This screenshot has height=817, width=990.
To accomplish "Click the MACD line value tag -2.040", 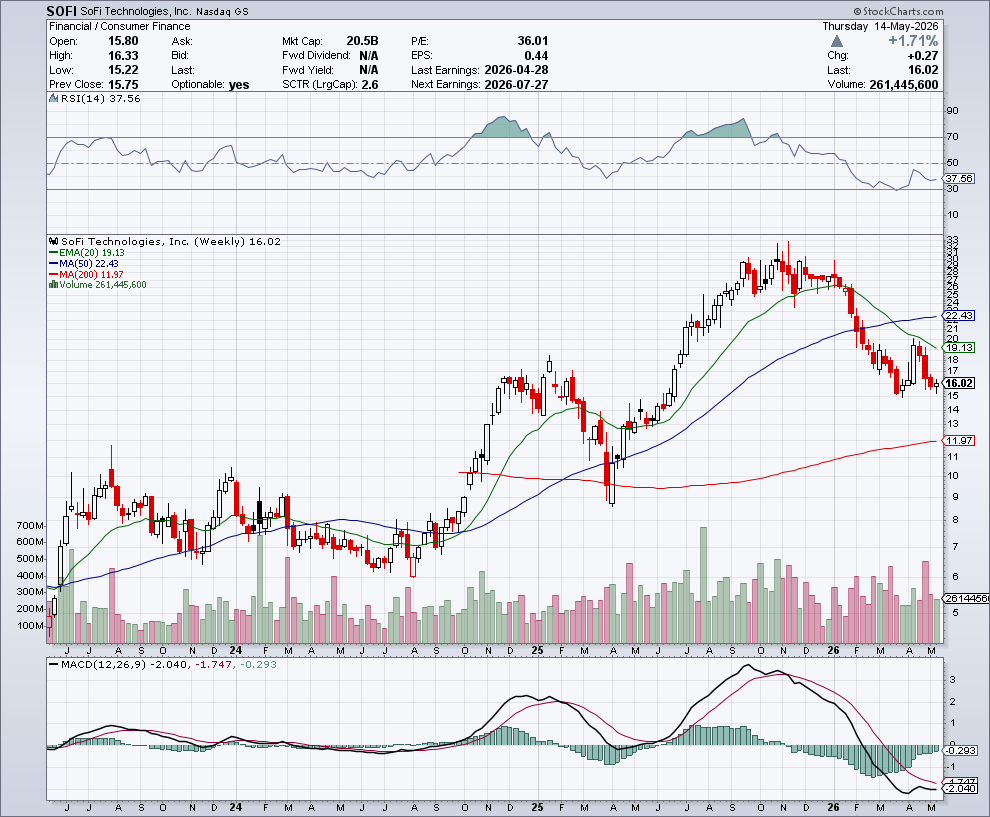I will click(961, 789).
